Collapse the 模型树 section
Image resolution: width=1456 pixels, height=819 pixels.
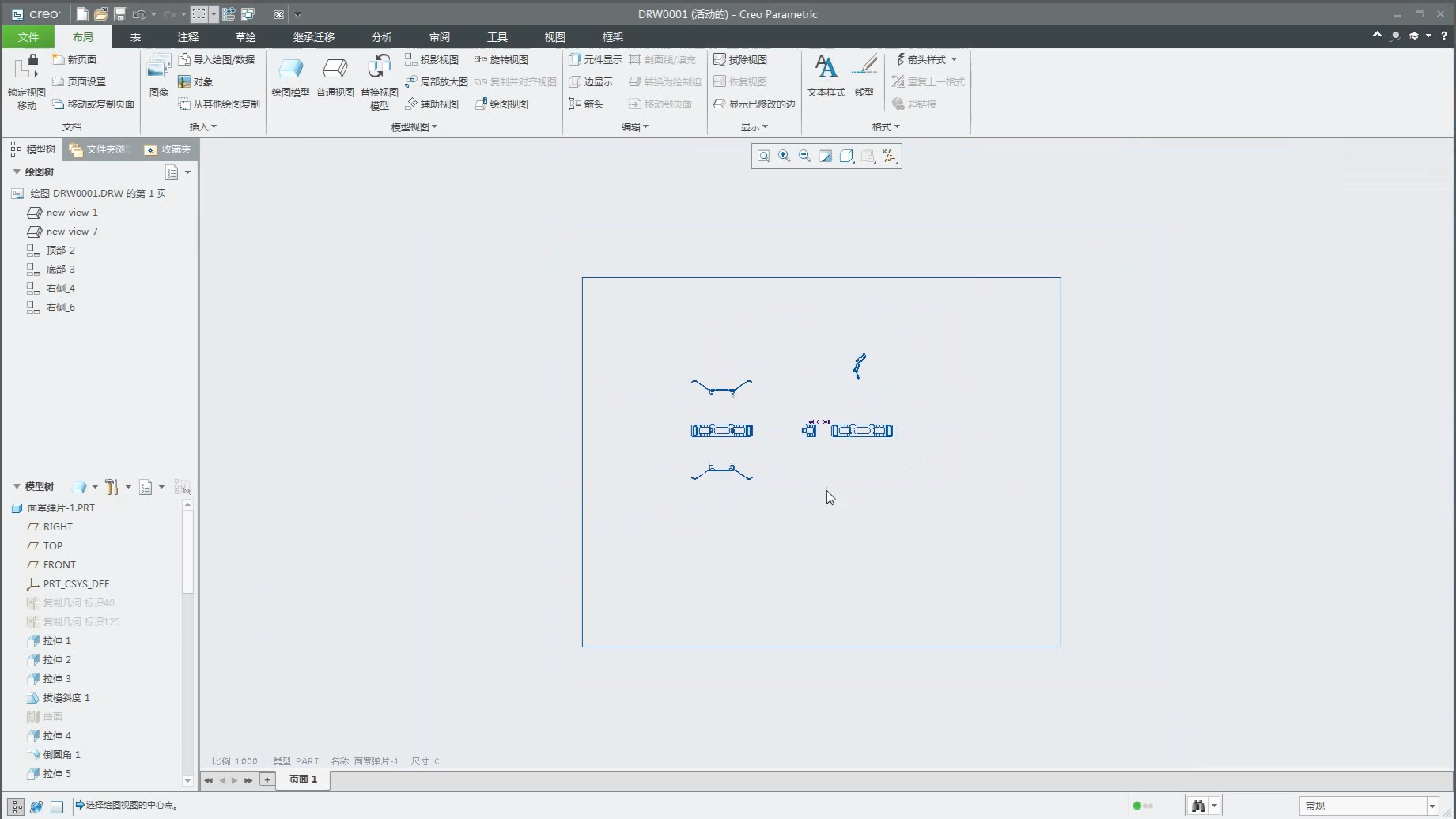17,486
